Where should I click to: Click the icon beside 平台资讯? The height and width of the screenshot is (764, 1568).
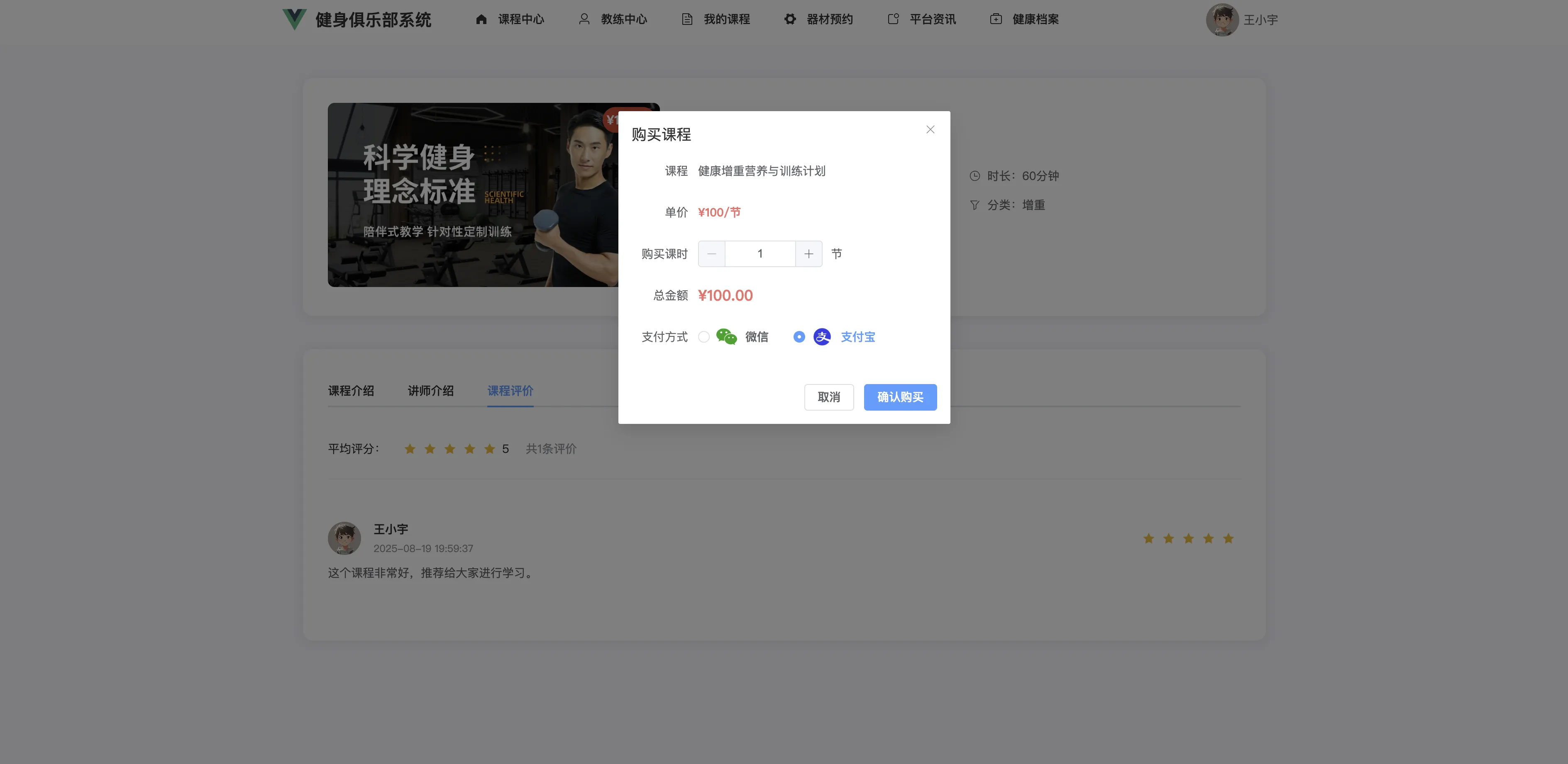[893, 19]
